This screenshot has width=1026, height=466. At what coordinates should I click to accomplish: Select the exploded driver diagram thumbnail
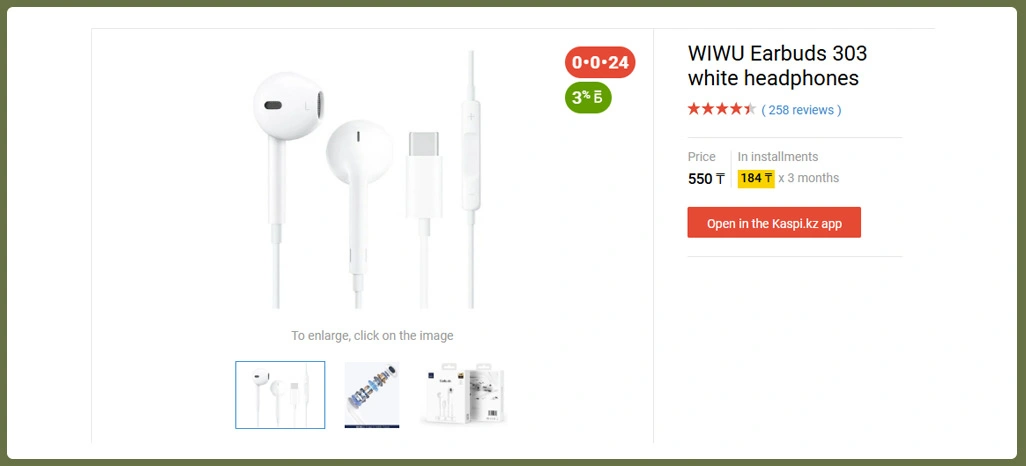click(372, 395)
